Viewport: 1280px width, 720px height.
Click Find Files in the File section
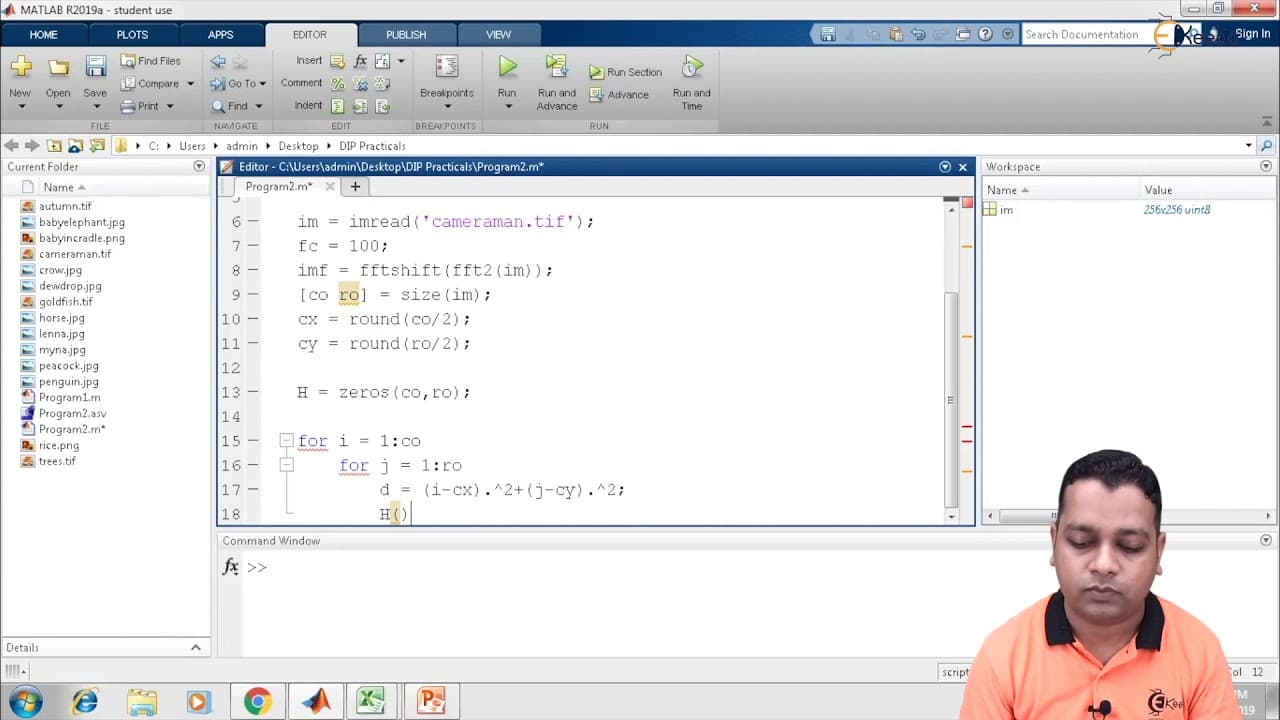tap(151, 61)
